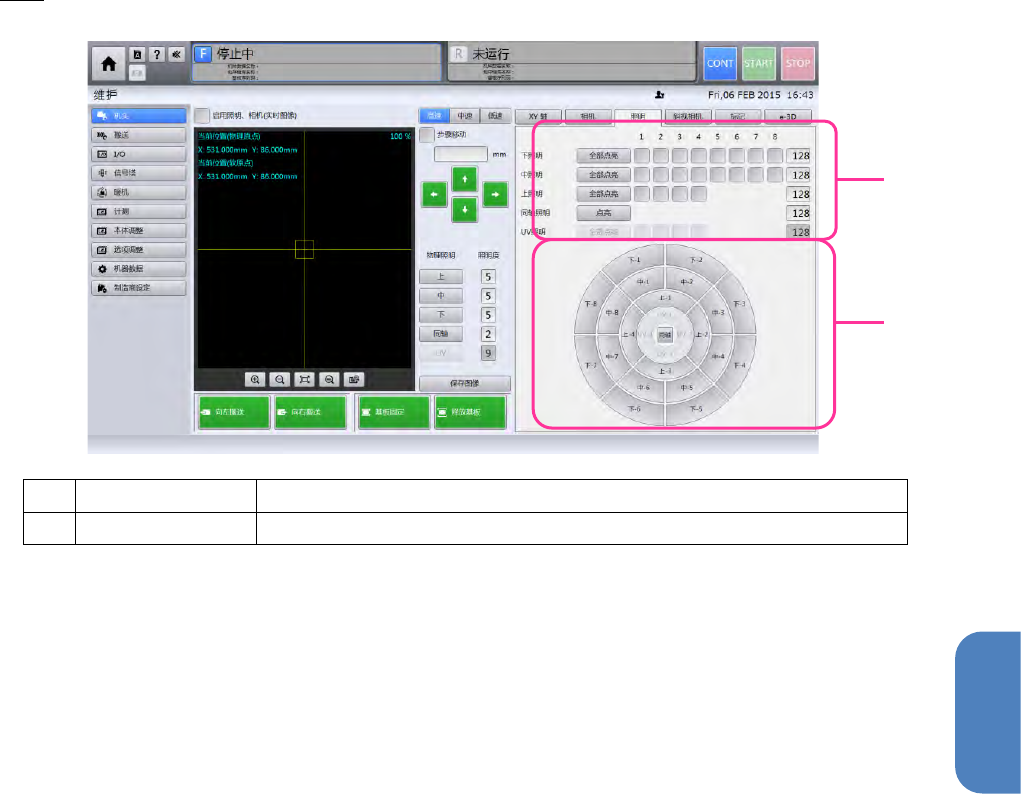This screenshot has height=794, width=1021.
Task: Toggle the 步进移动 checkbox
Action: 427,135
